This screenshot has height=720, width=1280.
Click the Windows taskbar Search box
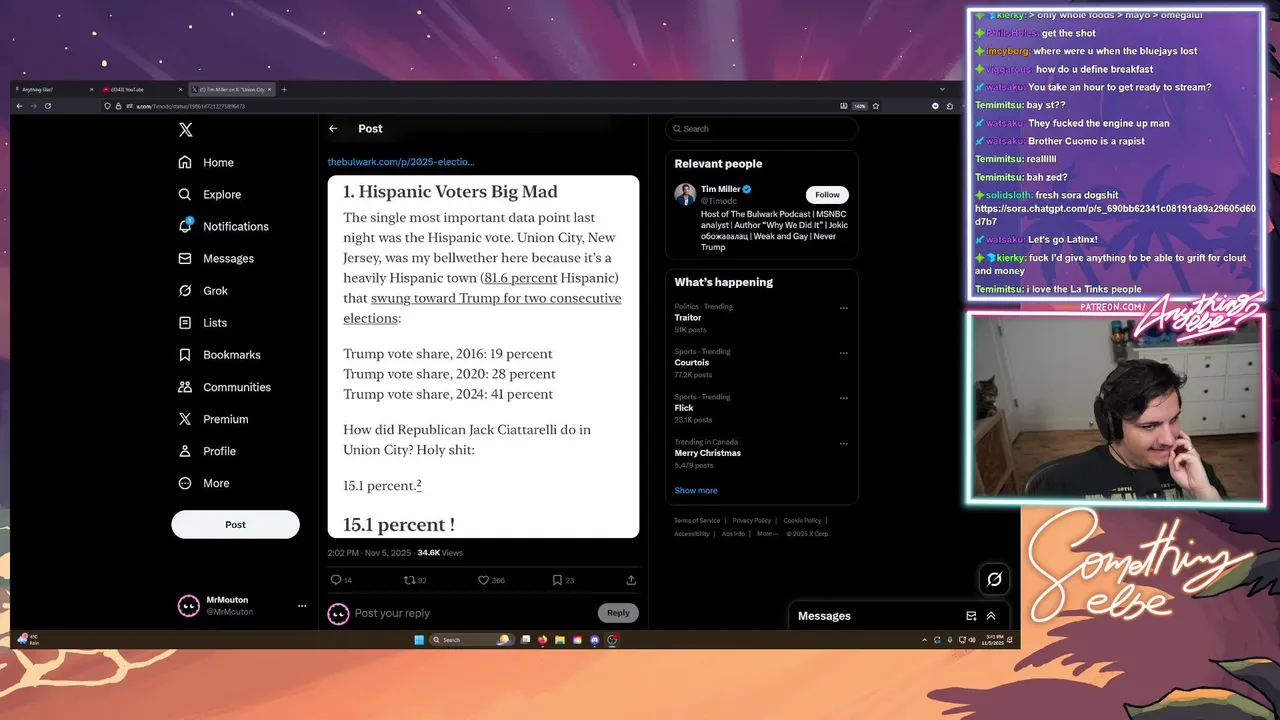tap(470, 640)
